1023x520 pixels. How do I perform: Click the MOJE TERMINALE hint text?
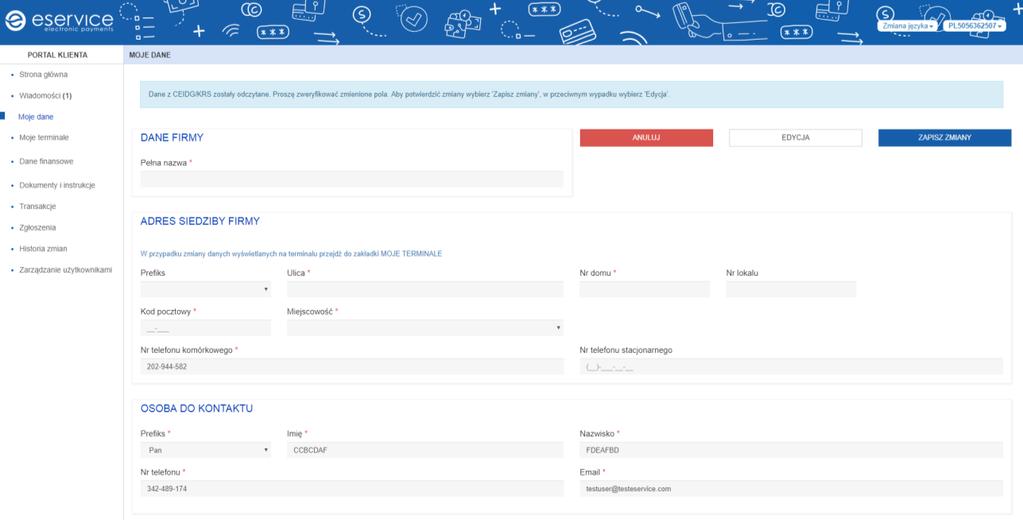point(291,253)
